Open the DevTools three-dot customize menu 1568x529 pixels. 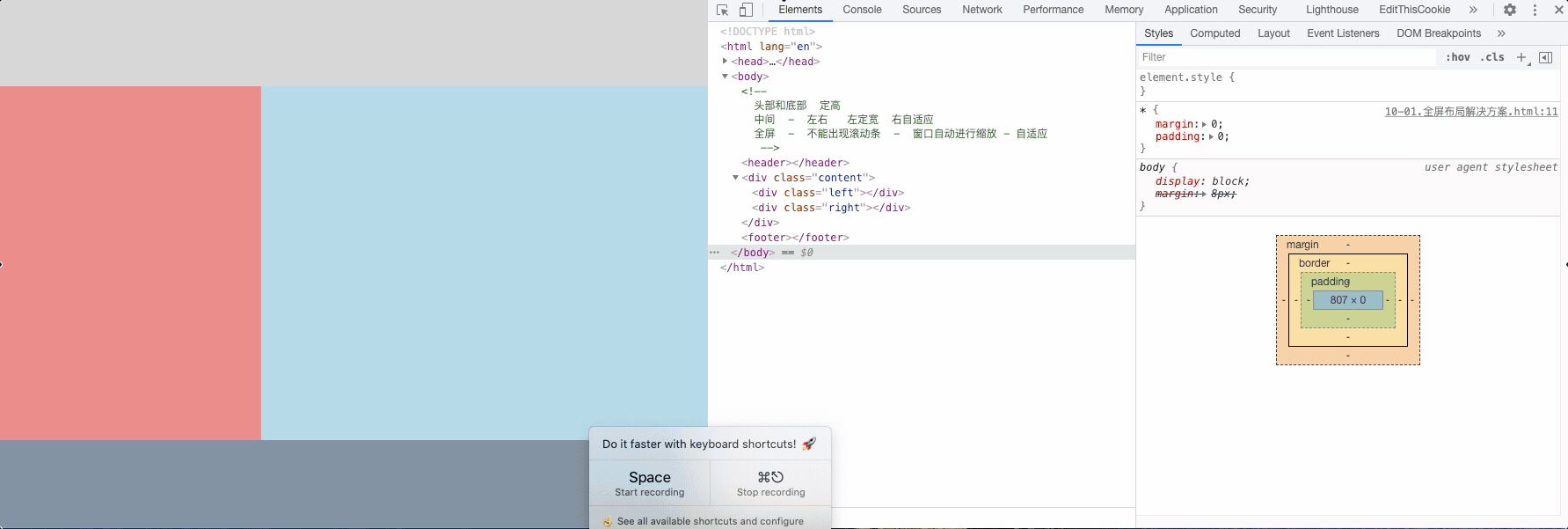point(1535,10)
